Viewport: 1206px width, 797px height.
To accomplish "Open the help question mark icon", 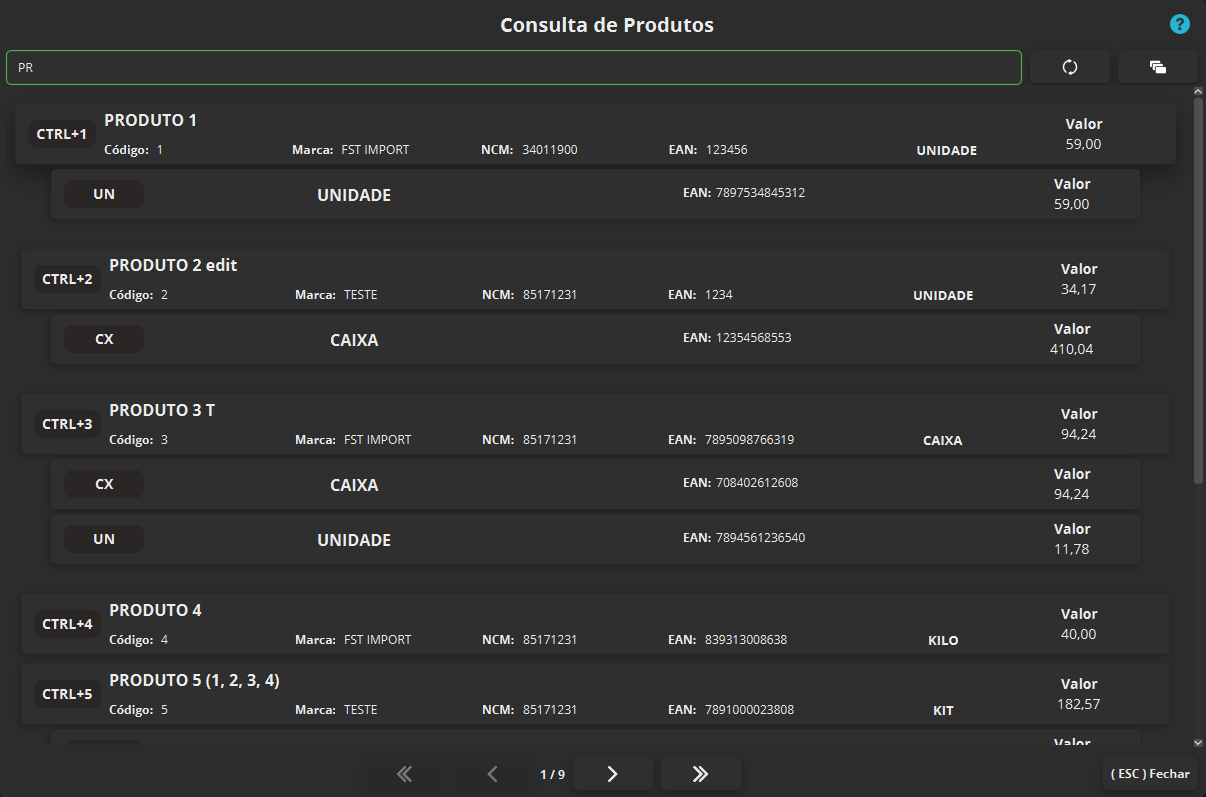I will pyautogui.click(x=1180, y=24).
